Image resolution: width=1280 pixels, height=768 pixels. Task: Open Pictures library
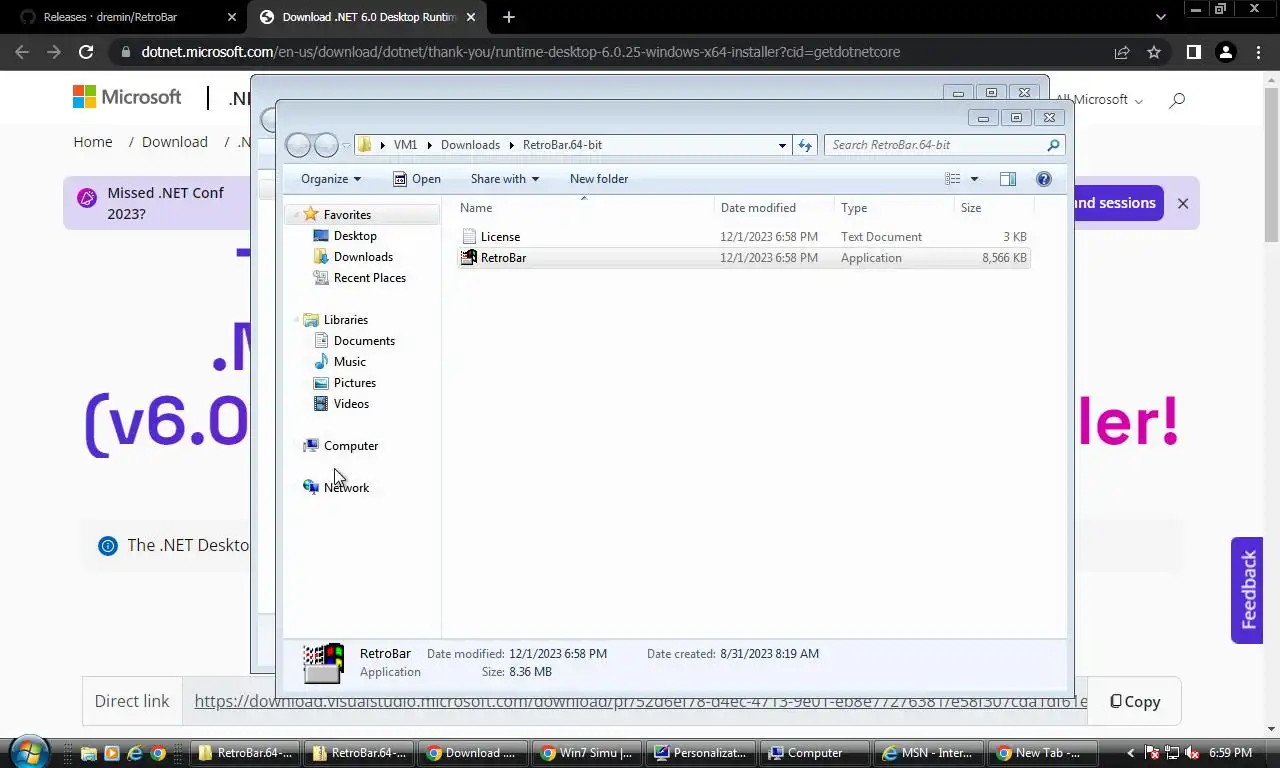click(355, 383)
